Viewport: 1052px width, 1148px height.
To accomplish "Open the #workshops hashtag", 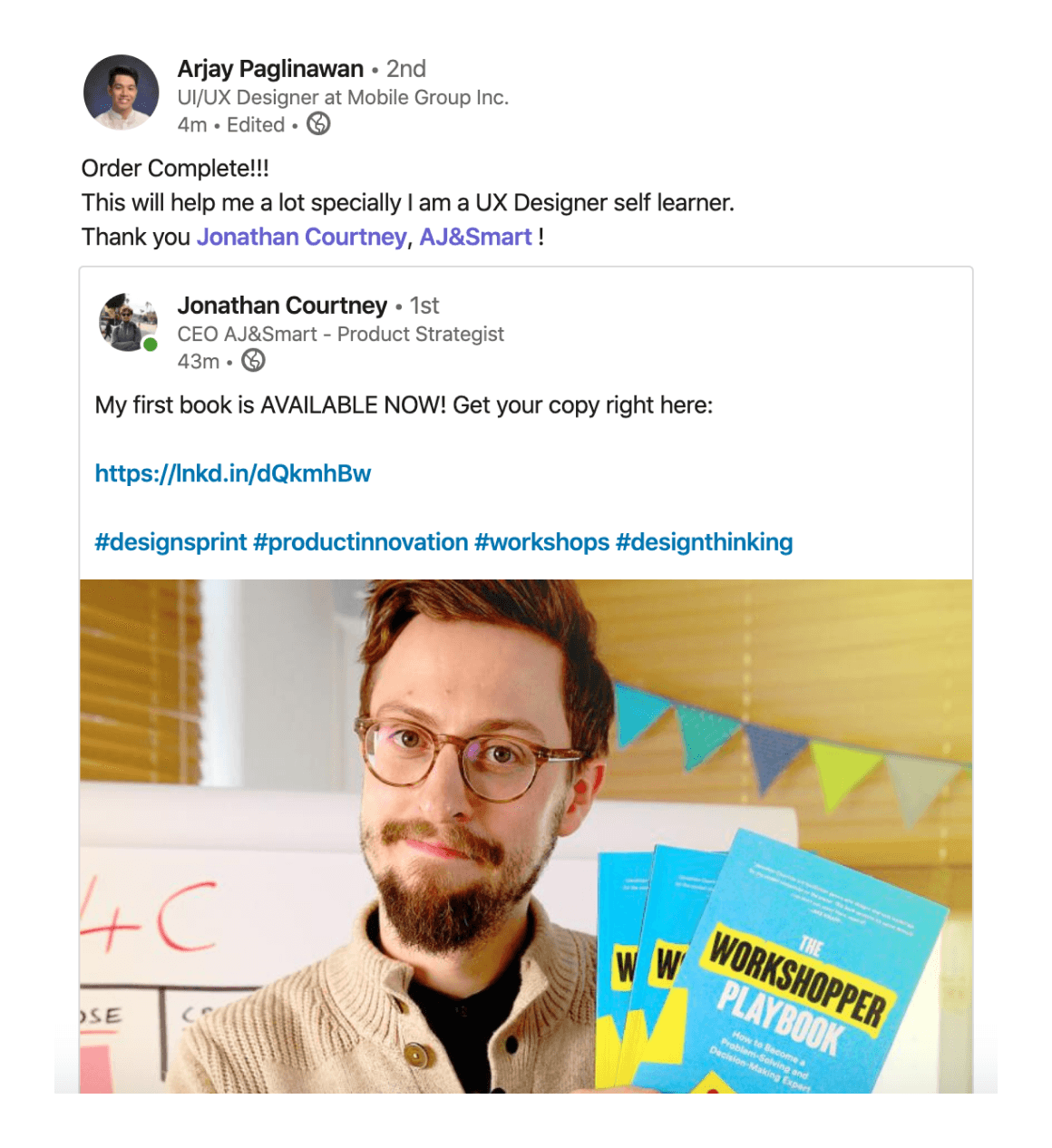I will 542,542.
